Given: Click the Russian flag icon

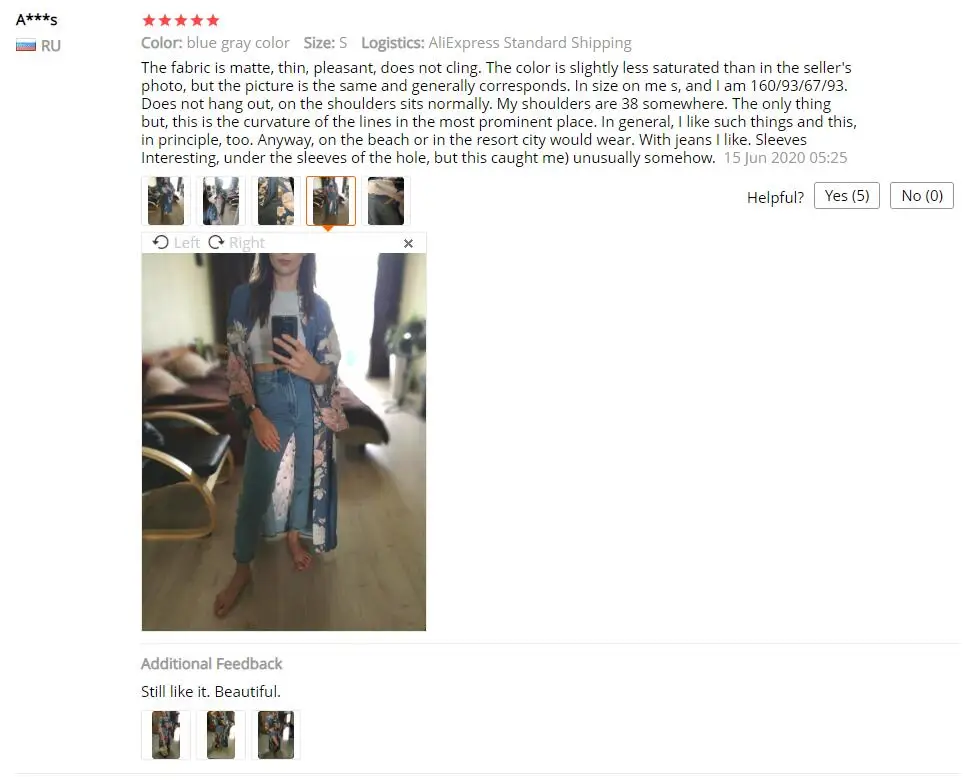Looking at the screenshot, I should [26, 46].
